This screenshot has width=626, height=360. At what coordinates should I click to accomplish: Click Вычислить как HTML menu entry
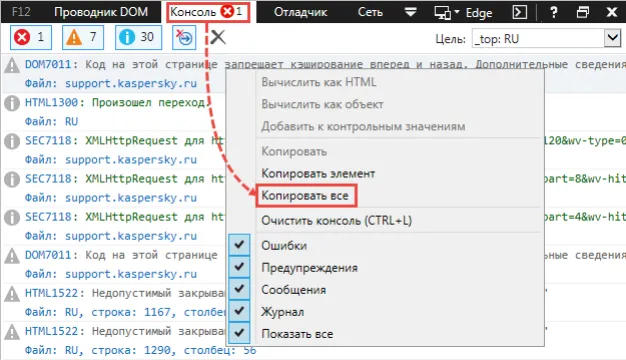point(319,82)
